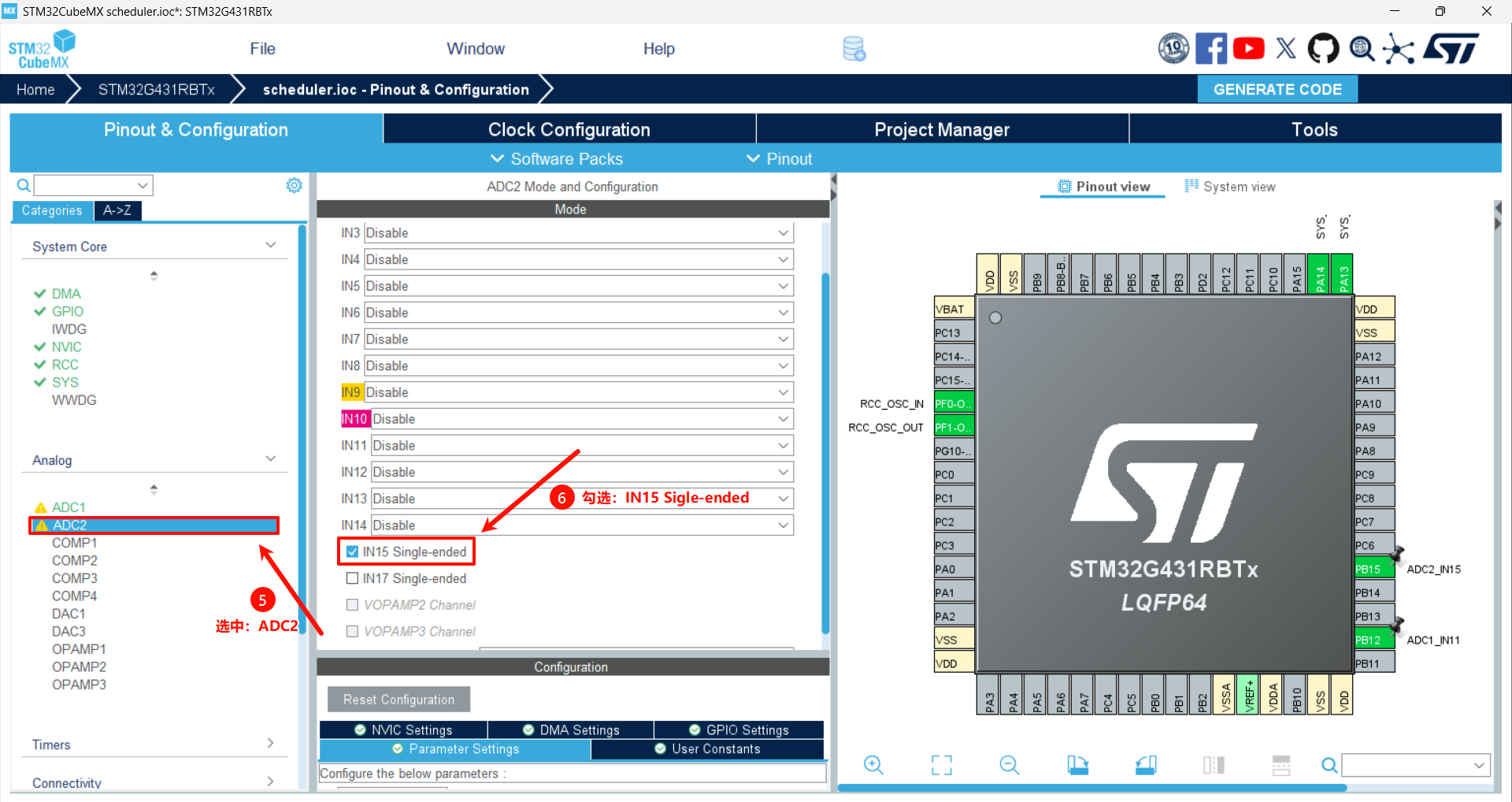1512x802 pixels.
Task: Open the IN3 mode dropdown
Action: click(x=579, y=233)
